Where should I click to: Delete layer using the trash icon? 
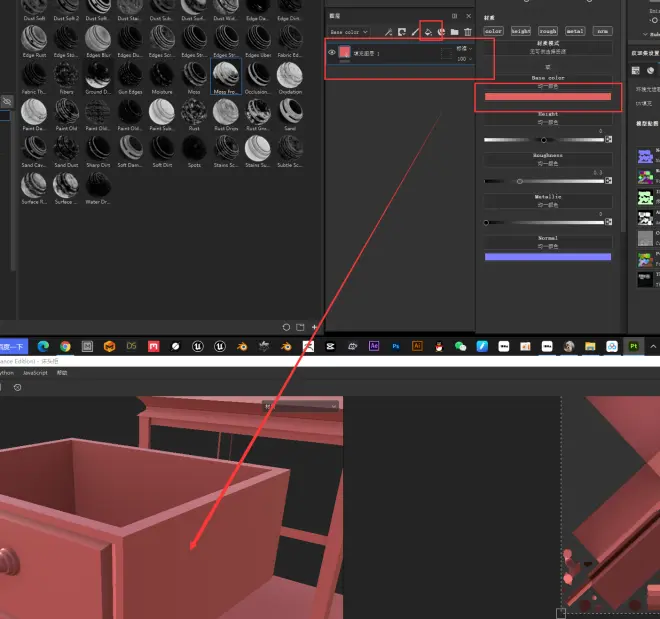pos(468,32)
